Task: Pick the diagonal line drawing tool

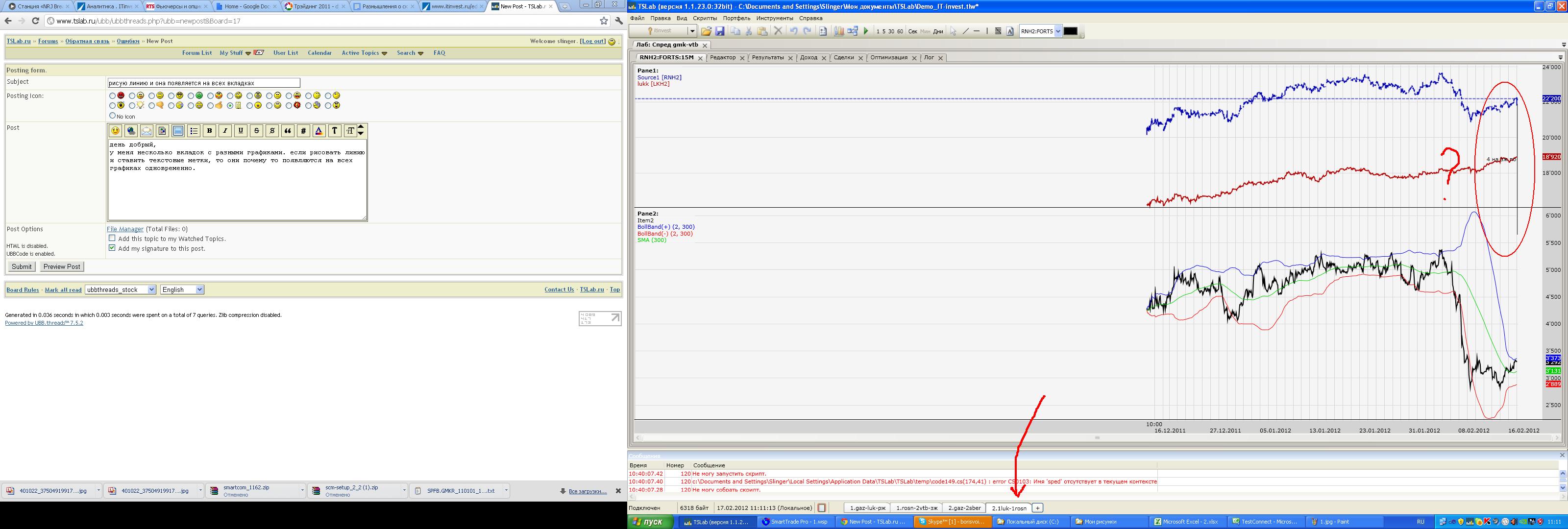Action: pos(965,31)
